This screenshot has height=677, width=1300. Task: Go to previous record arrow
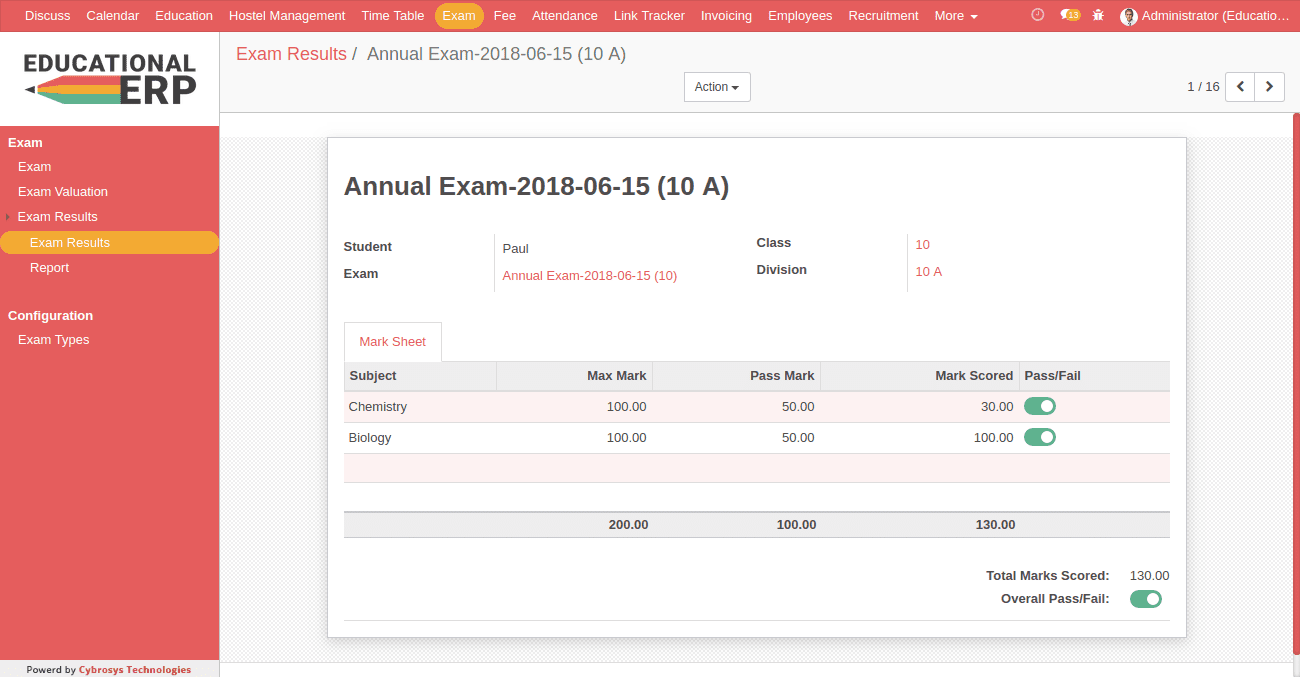[x=1240, y=87]
